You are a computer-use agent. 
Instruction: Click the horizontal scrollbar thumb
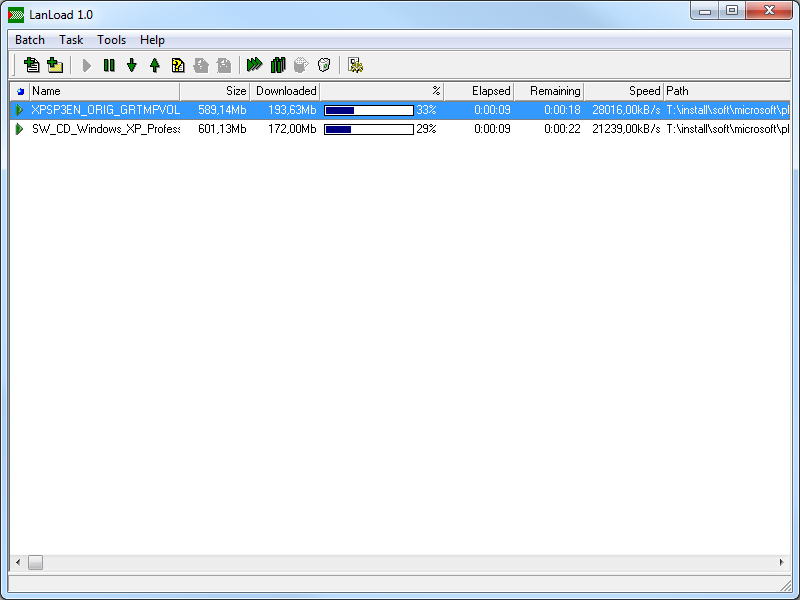(35, 562)
